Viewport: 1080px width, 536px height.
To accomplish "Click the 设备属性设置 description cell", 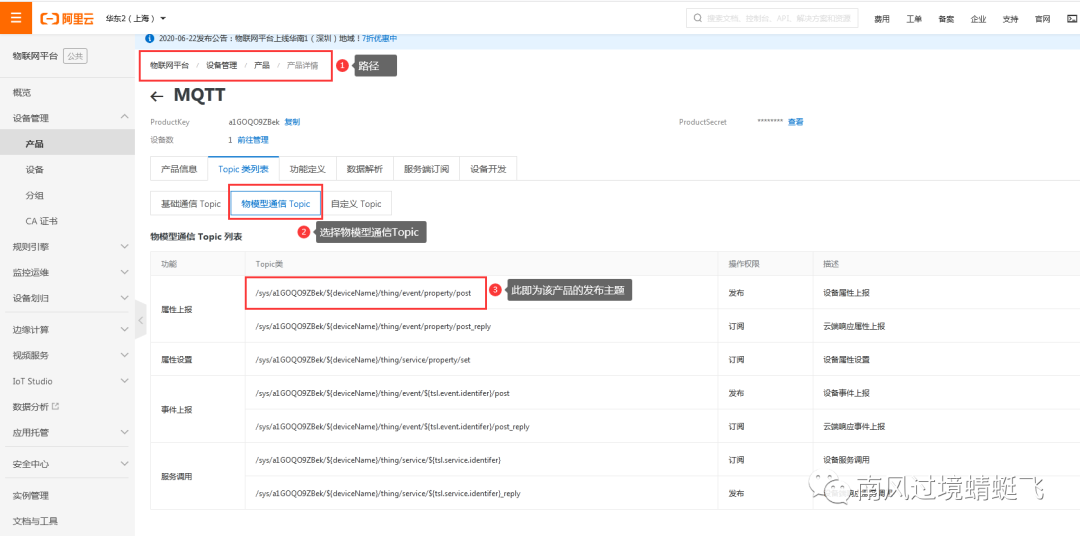I will pyautogui.click(x=946, y=360).
